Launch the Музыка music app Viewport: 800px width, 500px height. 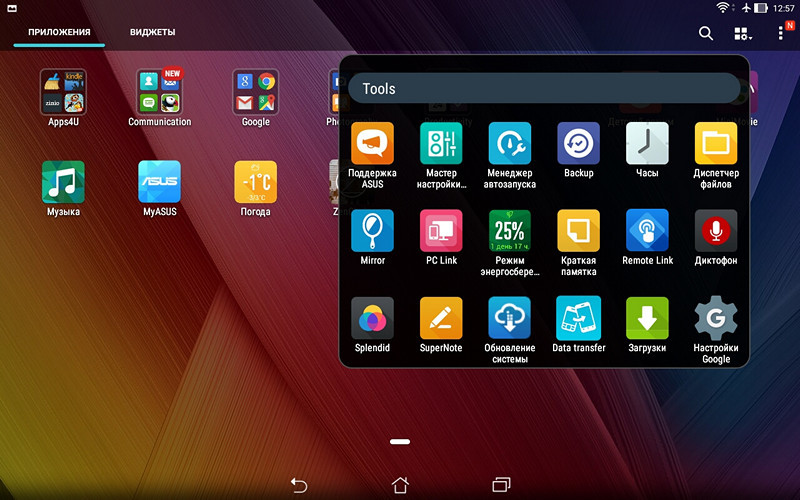(63, 182)
